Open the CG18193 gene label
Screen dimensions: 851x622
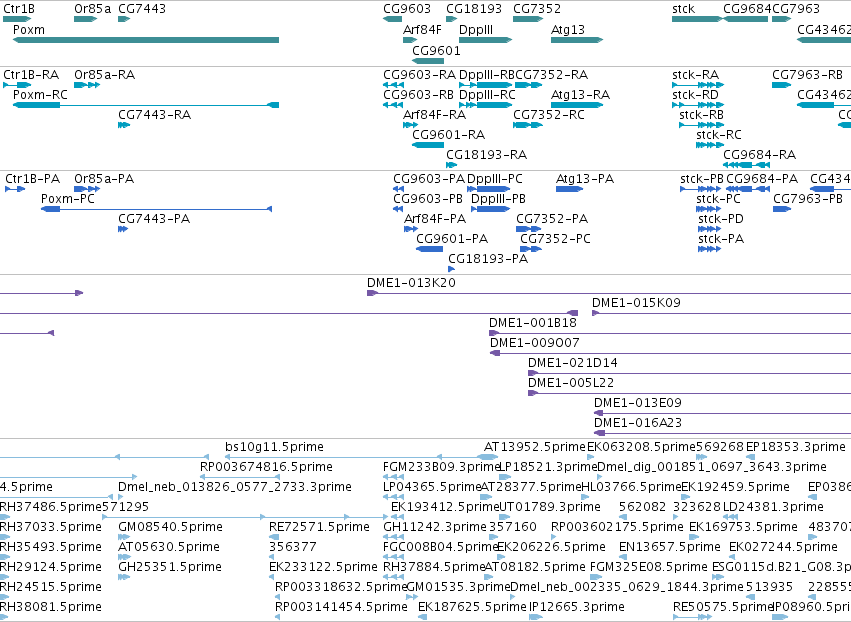474,9
